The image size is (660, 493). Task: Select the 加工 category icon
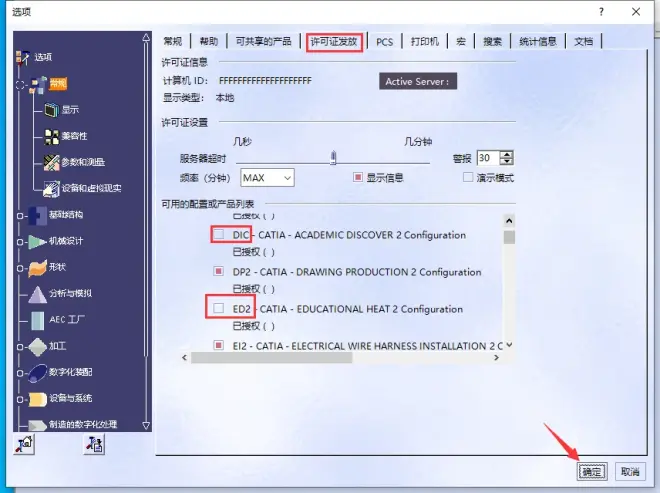pyautogui.click(x=37, y=346)
